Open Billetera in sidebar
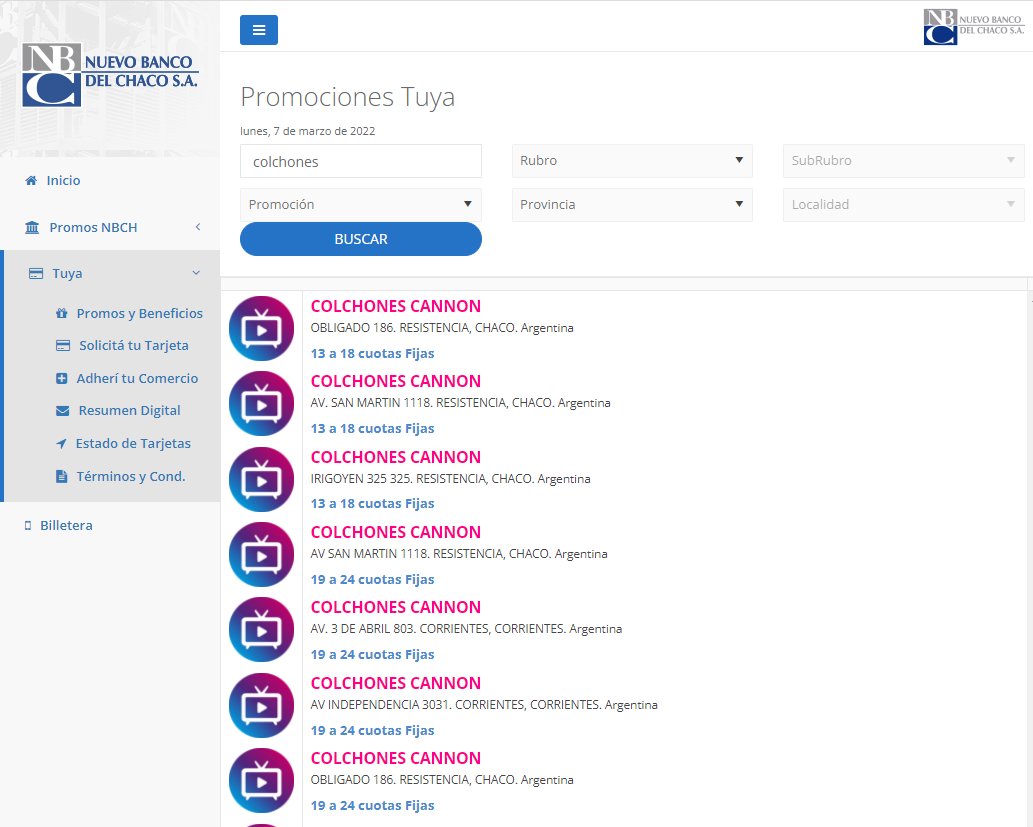The height and width of the screenshot is (827, 1033). click(x=66, y=526)
